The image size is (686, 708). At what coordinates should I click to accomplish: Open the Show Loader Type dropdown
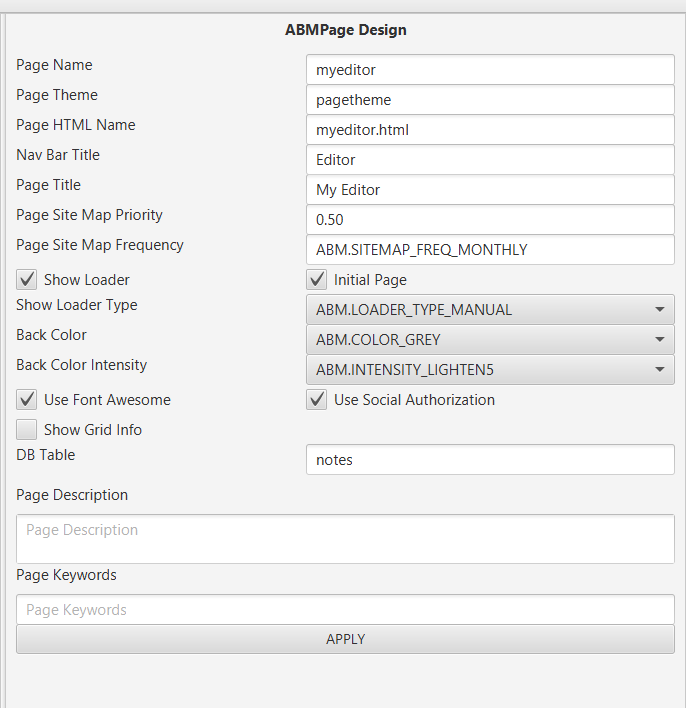490,310
